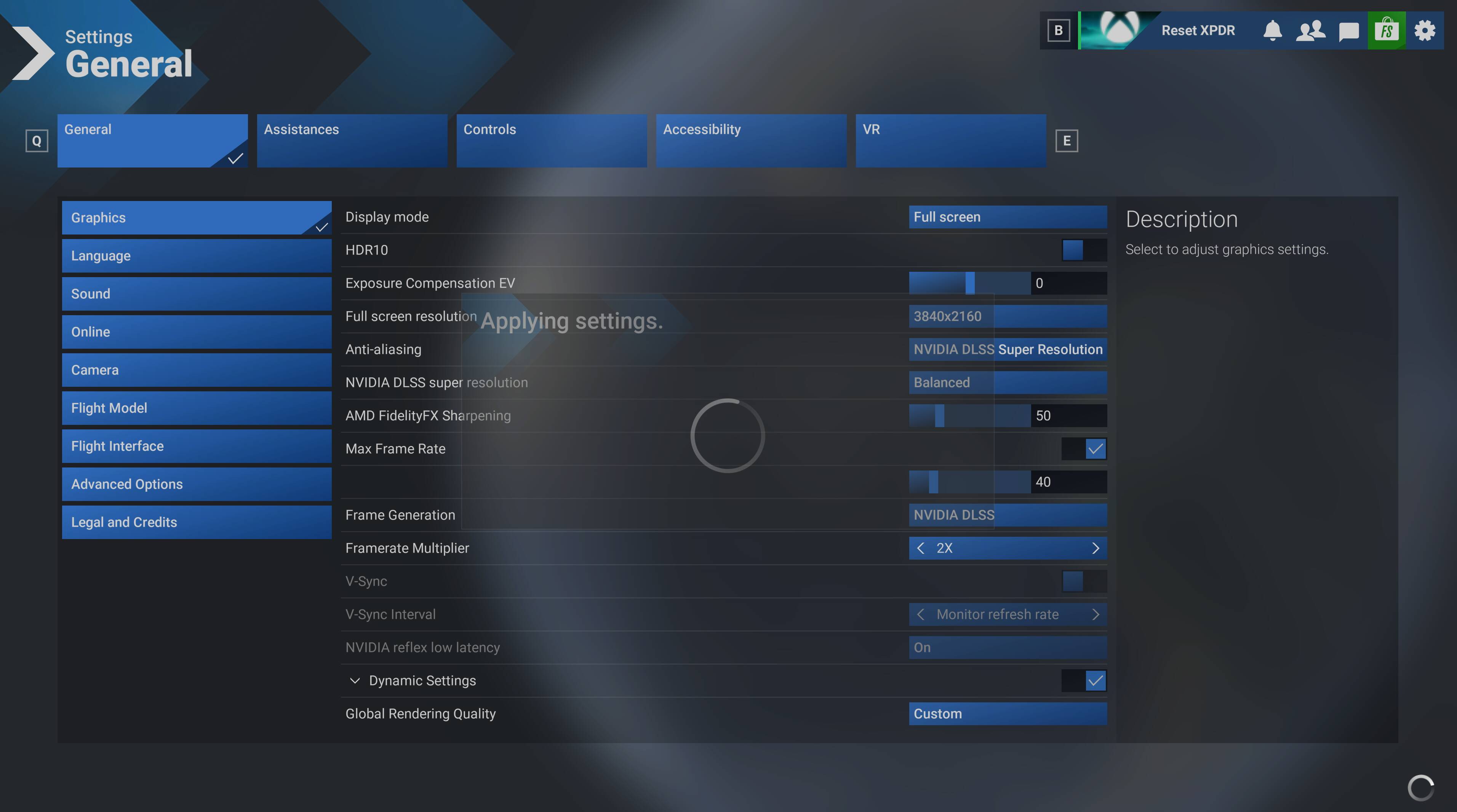Open the FS marketplace bag icon

[1386, 30]
